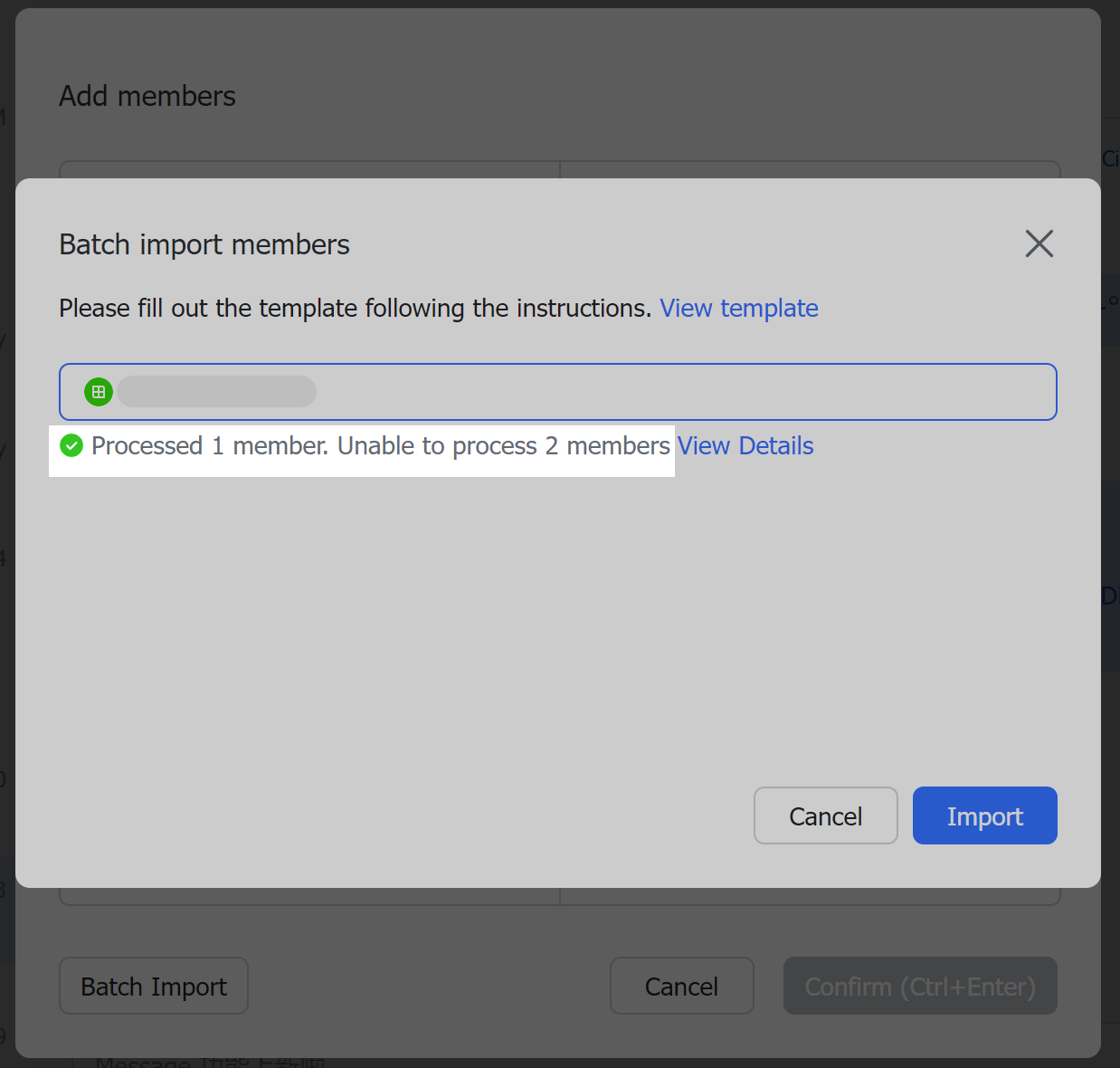Click Cancel inside the import dialog

tap(825, 815)
